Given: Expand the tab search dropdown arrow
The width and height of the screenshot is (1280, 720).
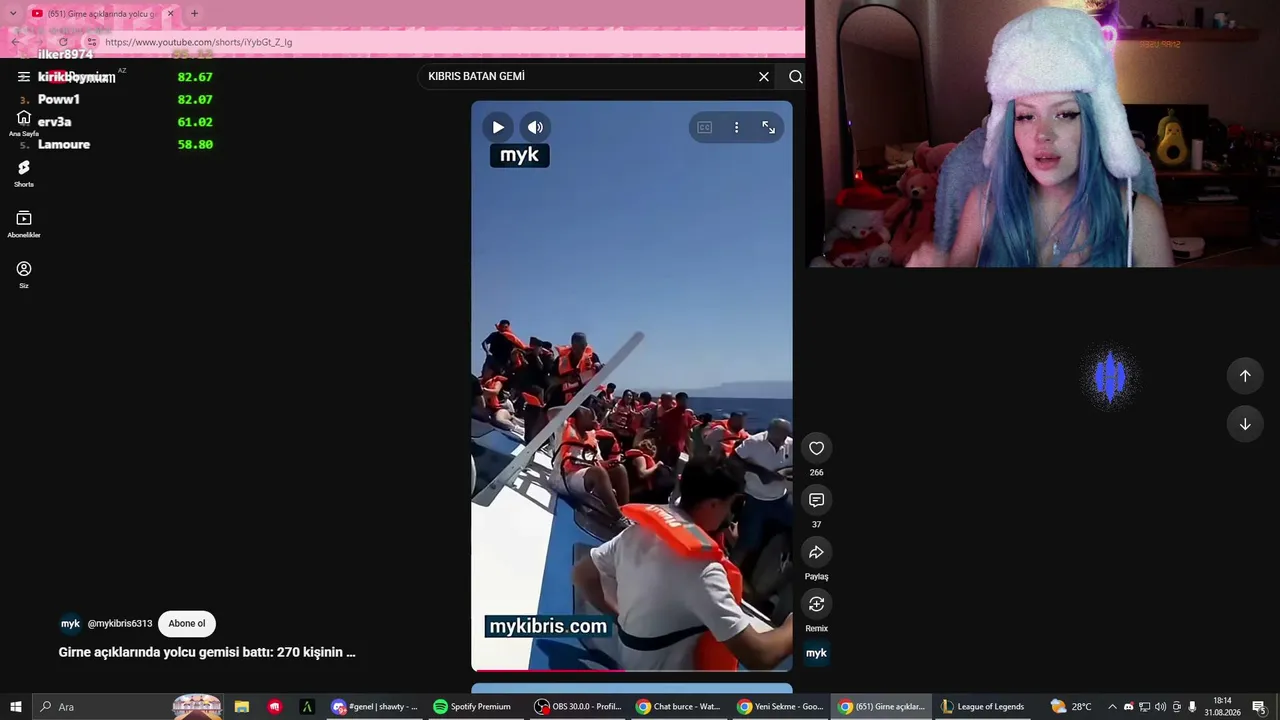Looking at the screenshot, I should click(12, 14).
